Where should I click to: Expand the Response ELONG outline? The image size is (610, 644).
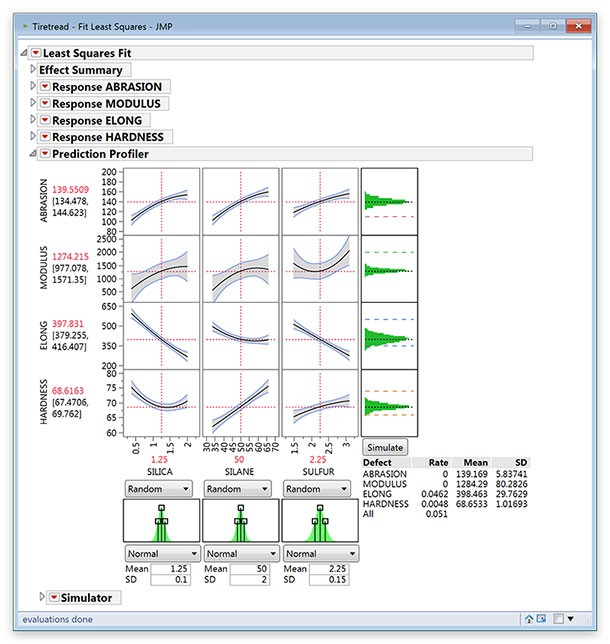33,120
